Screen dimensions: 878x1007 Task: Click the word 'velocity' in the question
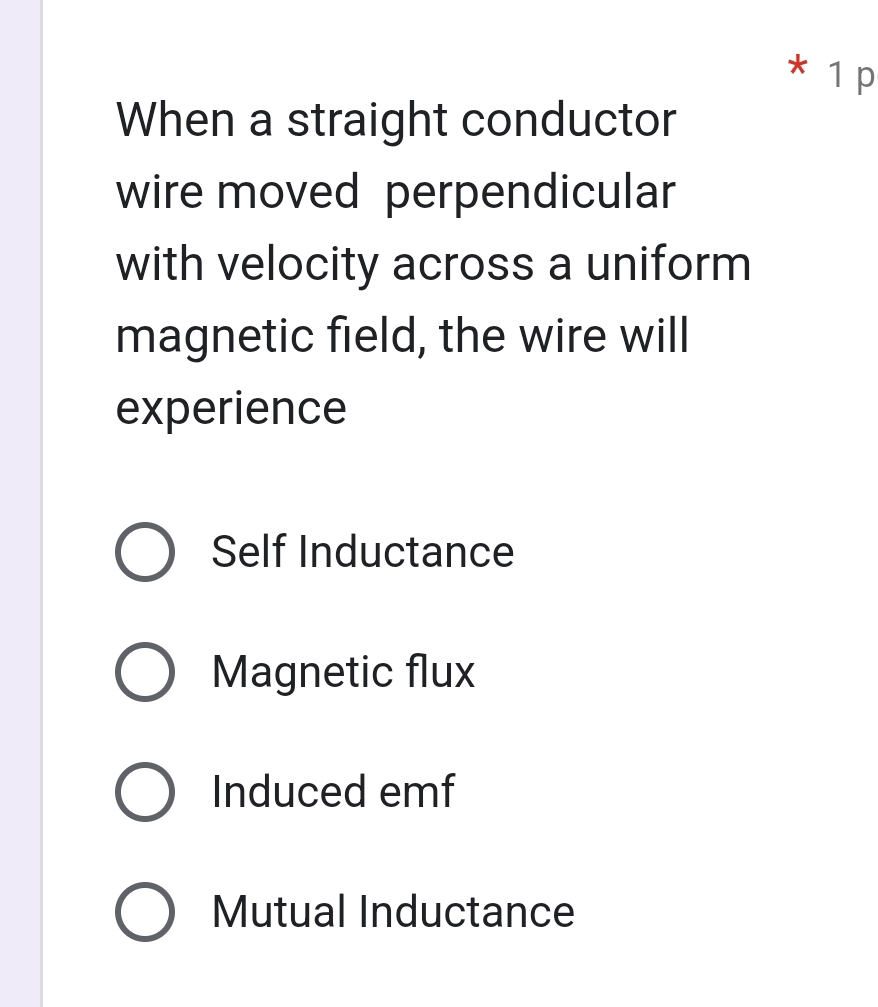pos(299,265)
